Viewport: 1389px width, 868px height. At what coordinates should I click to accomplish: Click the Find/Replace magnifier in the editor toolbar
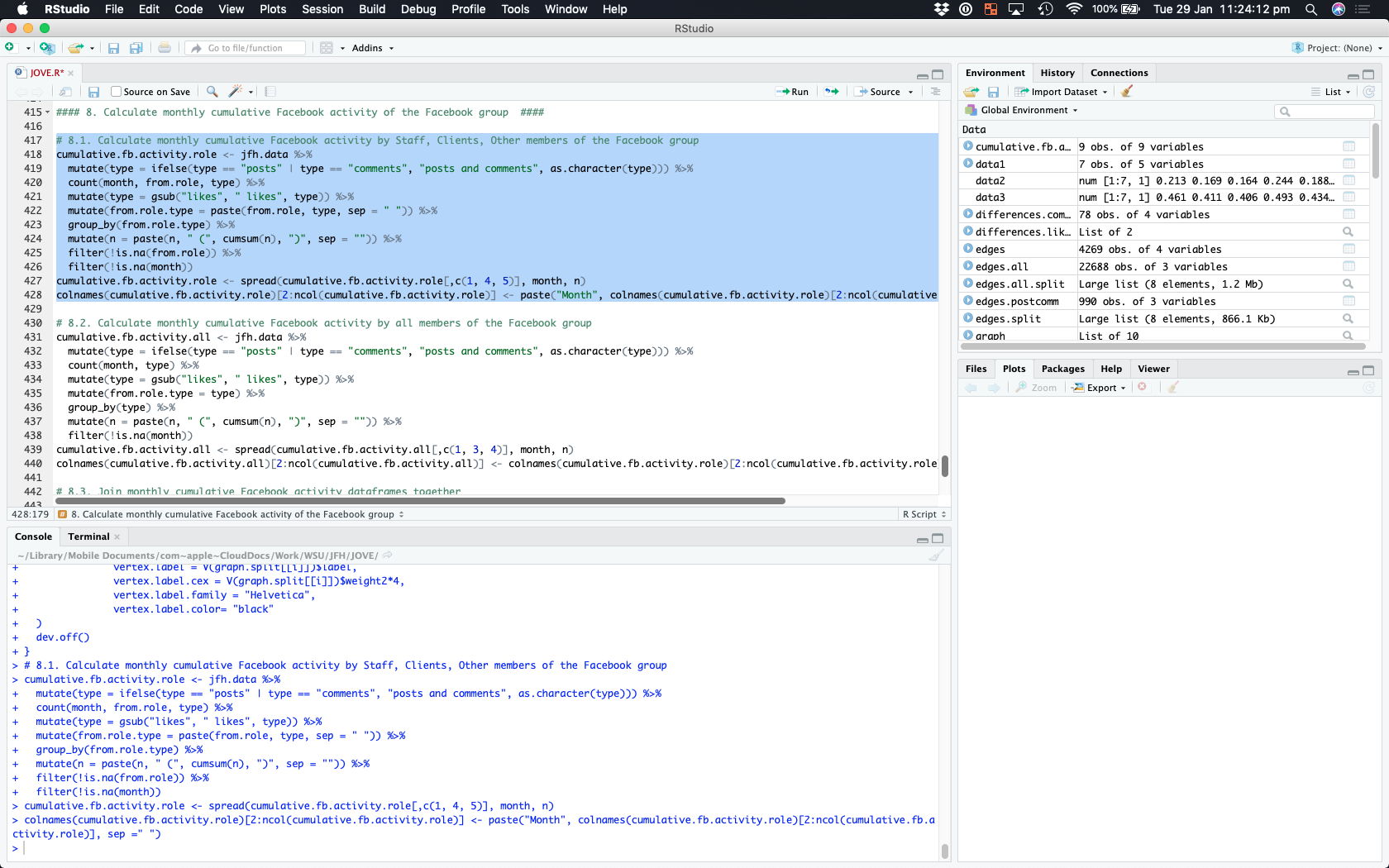coord(212,92)
